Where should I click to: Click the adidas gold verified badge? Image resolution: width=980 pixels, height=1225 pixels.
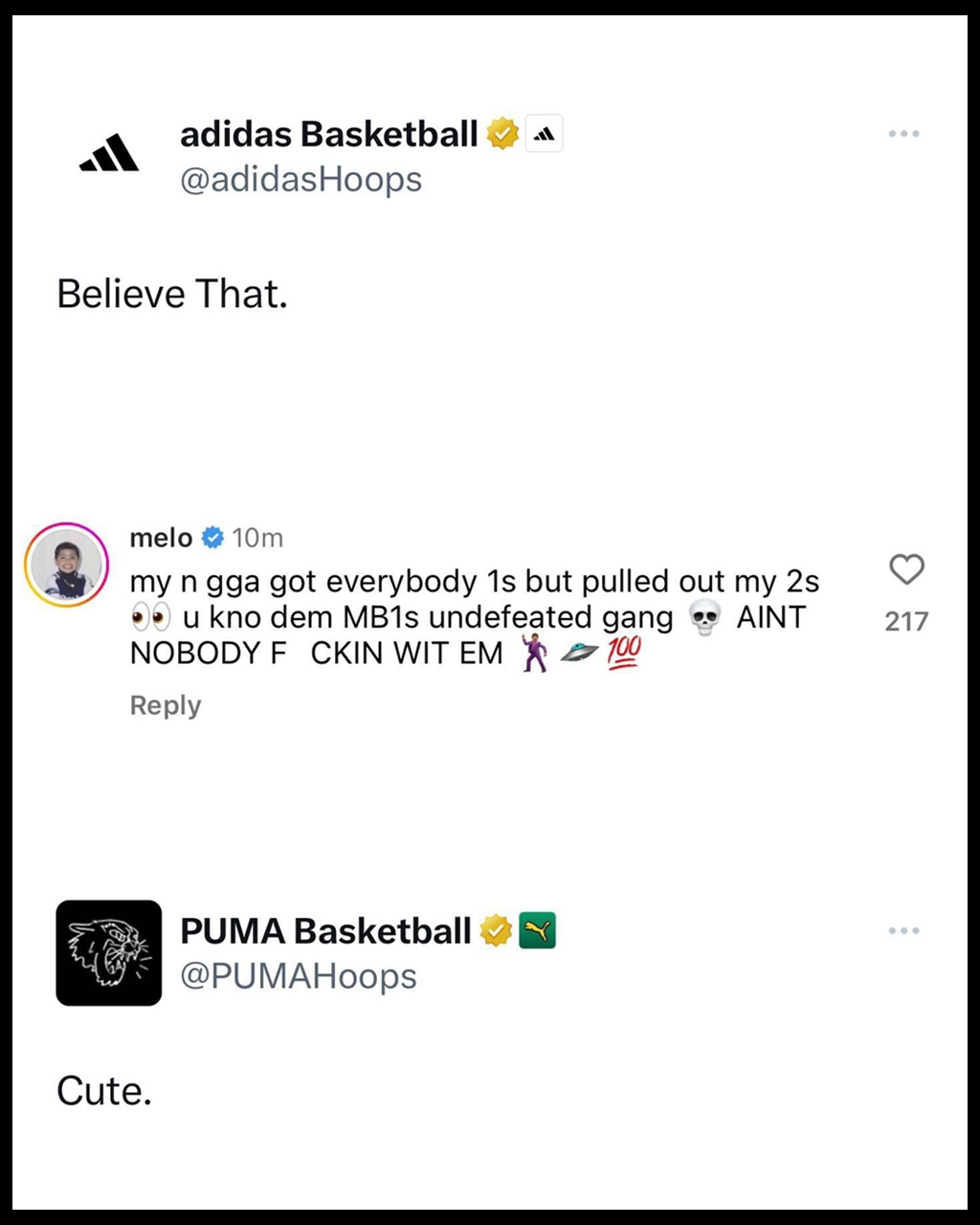click(x=502, y=134)
